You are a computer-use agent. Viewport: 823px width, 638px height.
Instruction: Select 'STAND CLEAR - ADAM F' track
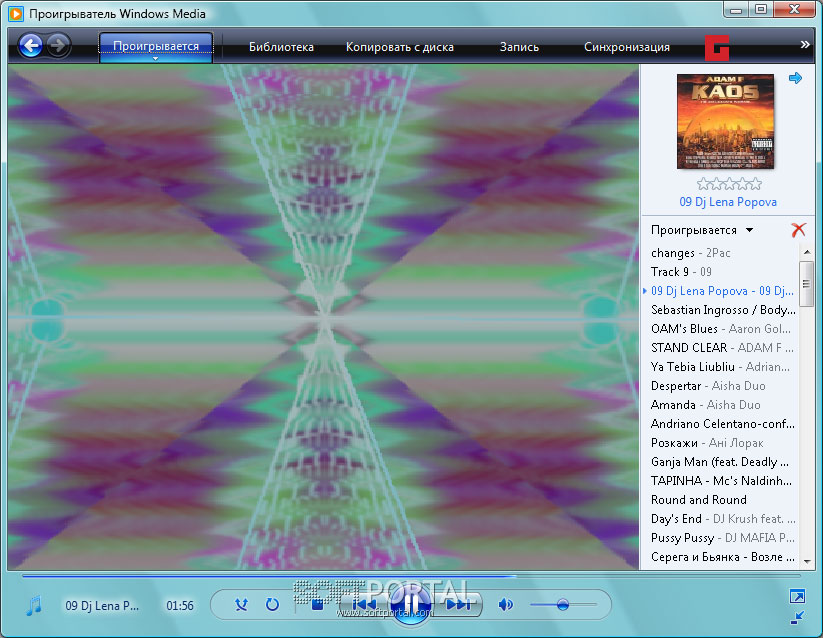(722, 348)
